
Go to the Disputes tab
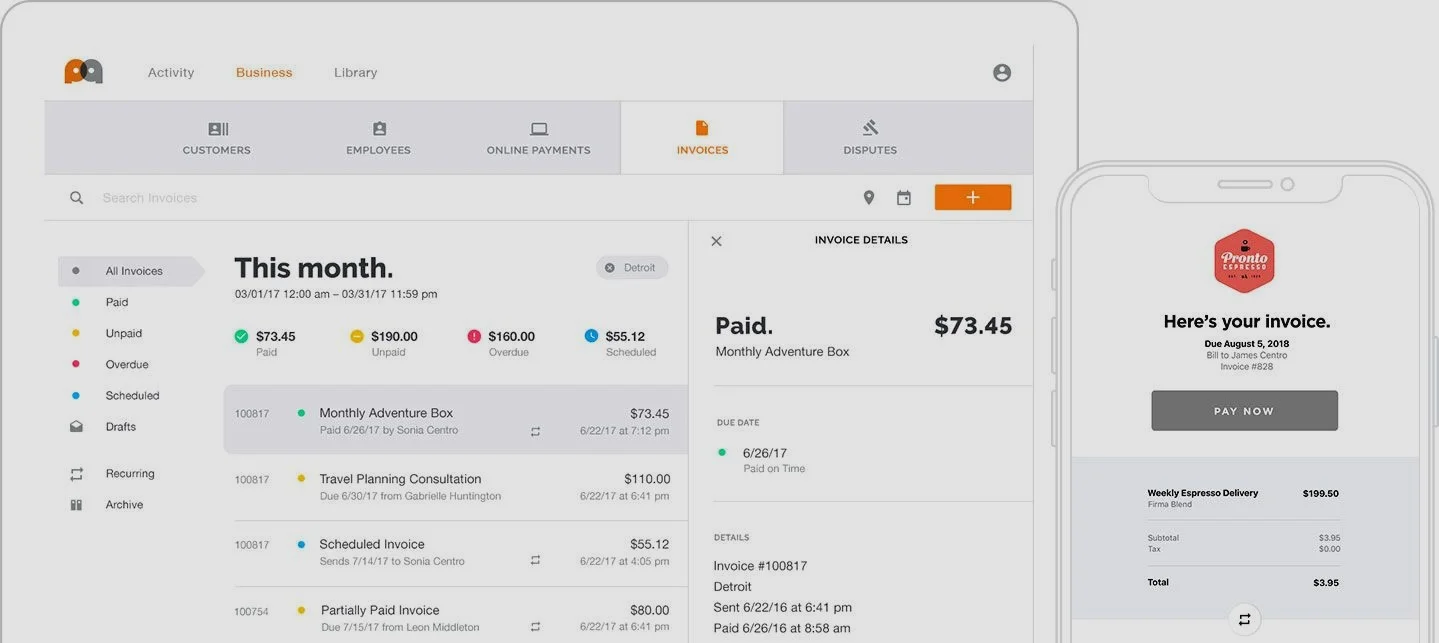(870, 138)
